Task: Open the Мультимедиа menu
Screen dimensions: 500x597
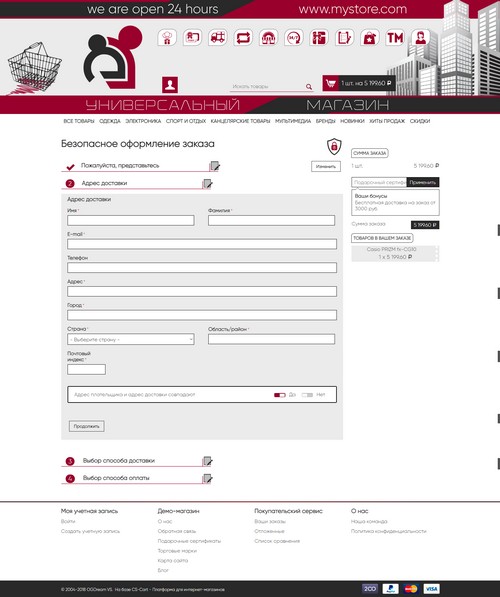Action: (293, 121)
